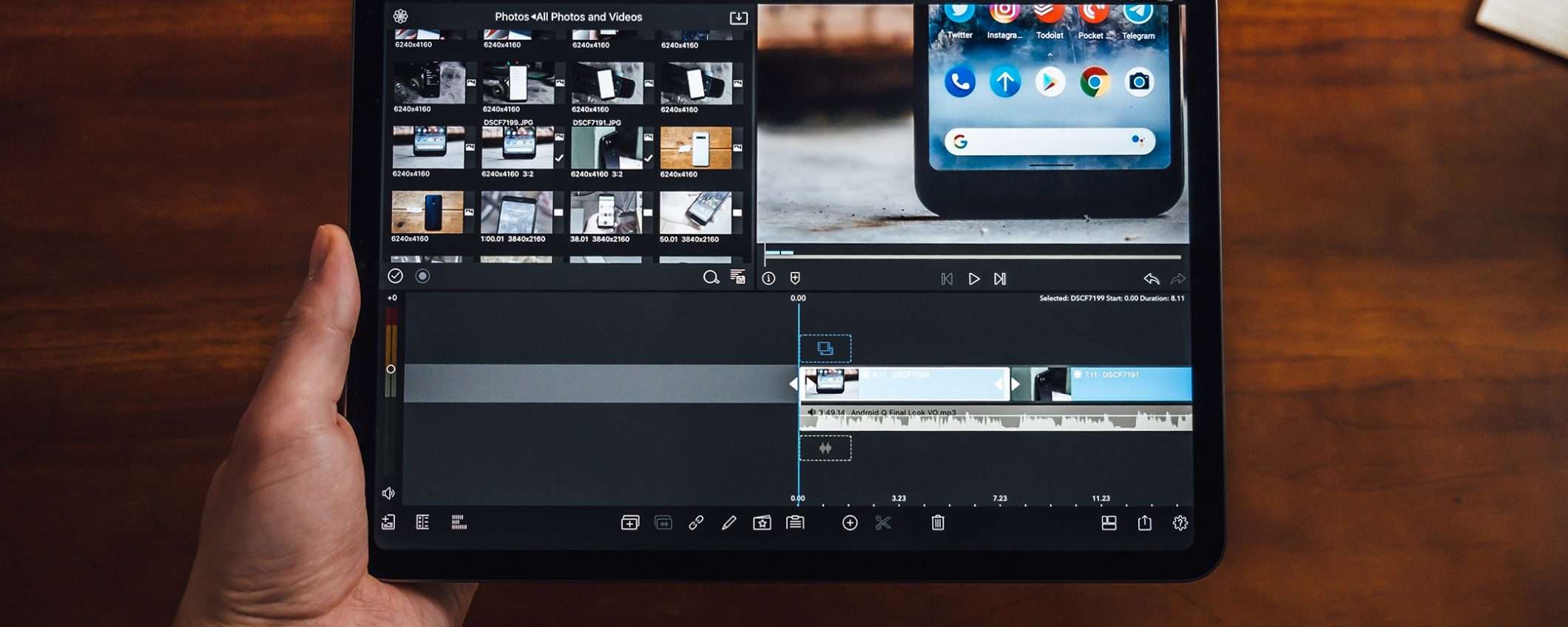Viewport: 1568px width, 627px height.
Task: Click the add clip plus-circle icon
Action: point(850,523)
